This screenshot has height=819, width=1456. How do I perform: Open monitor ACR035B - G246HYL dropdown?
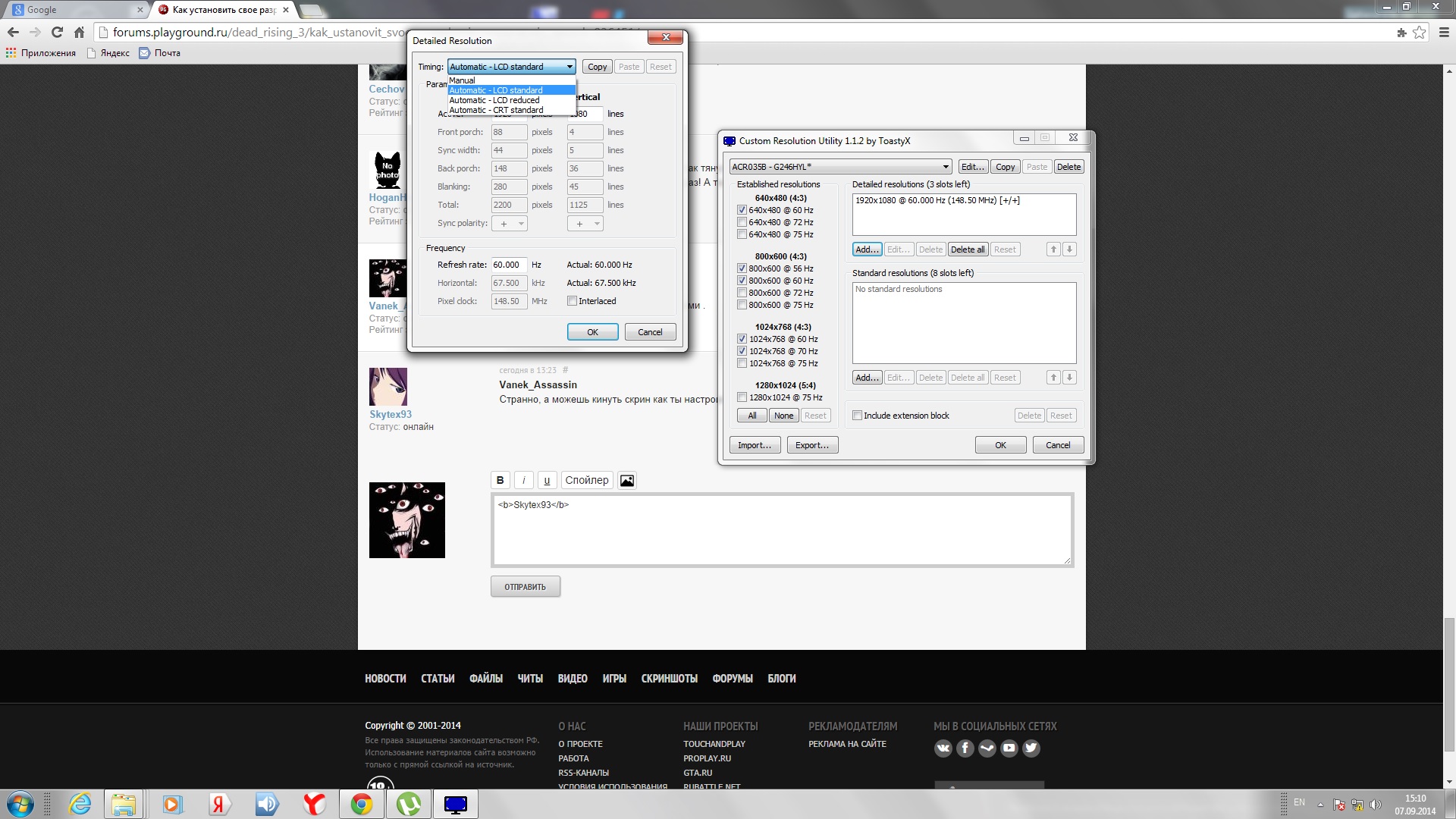tap(840, 167)
